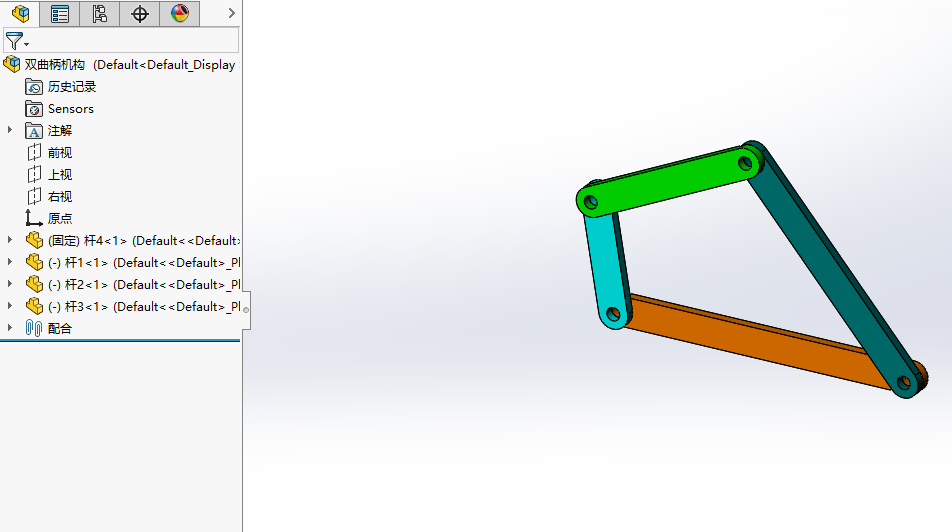
Task: Expand the 配合 mates folder
Action: pyautogui.click(x=10, y=327)
